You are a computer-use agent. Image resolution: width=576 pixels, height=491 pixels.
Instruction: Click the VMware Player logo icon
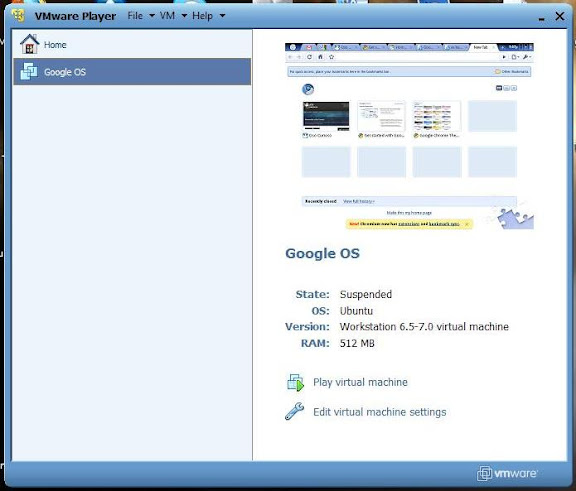[18, 15]
